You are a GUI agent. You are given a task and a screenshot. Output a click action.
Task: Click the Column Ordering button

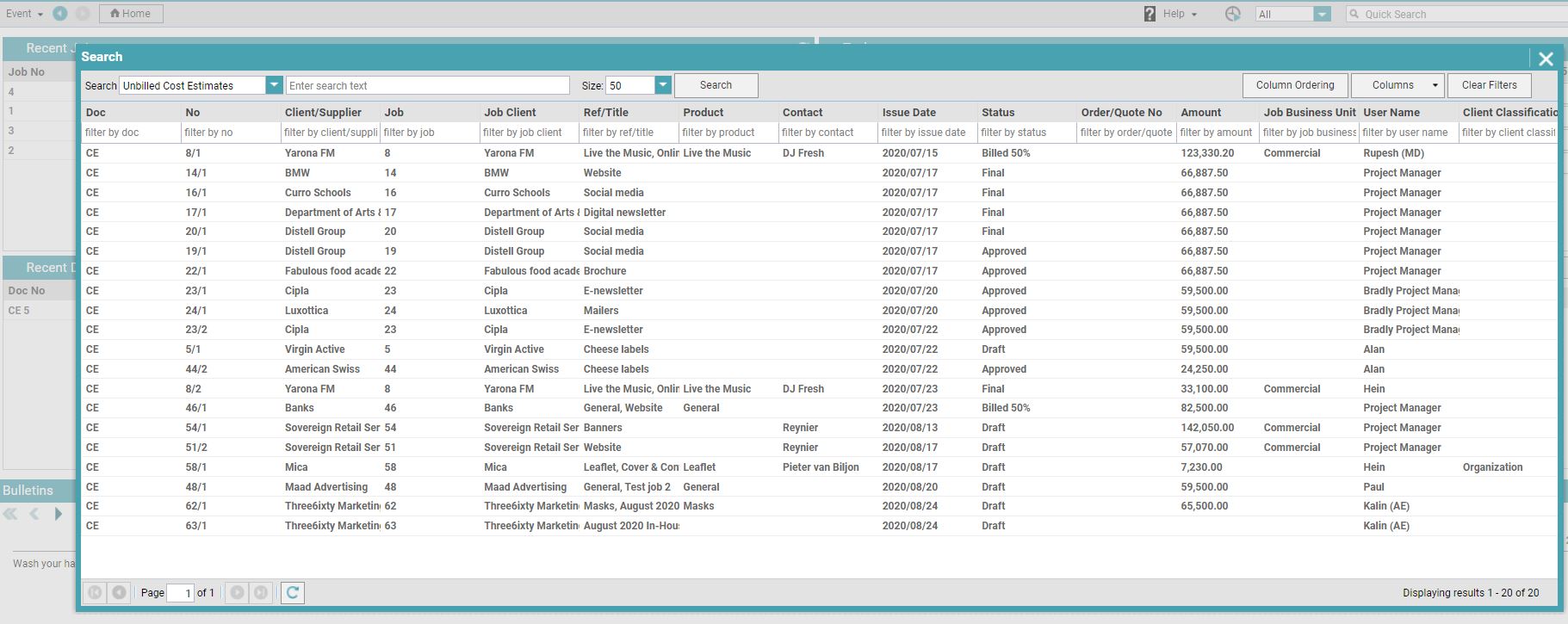pyautogui.click(x=1295, y=85)
